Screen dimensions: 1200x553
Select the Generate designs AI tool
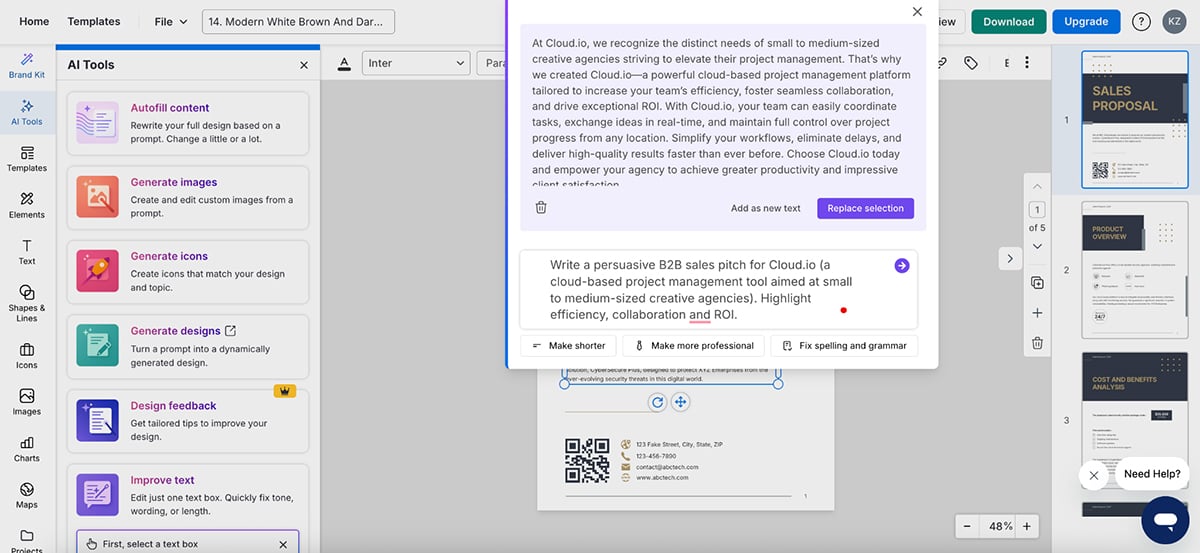click(188, 346)
